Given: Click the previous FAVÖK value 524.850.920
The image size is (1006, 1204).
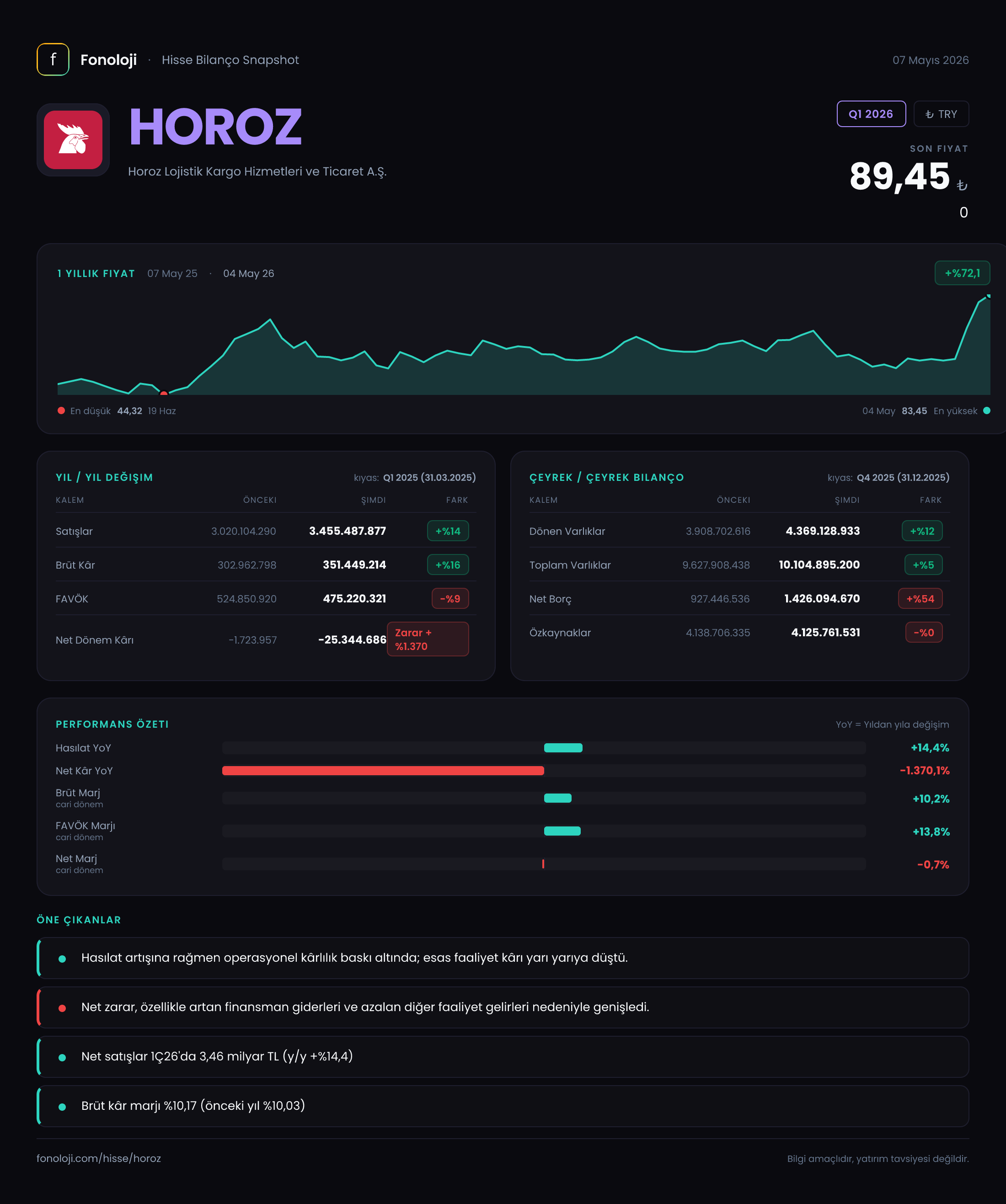Looking at the screenshot, I should click(x=246, y=598).
